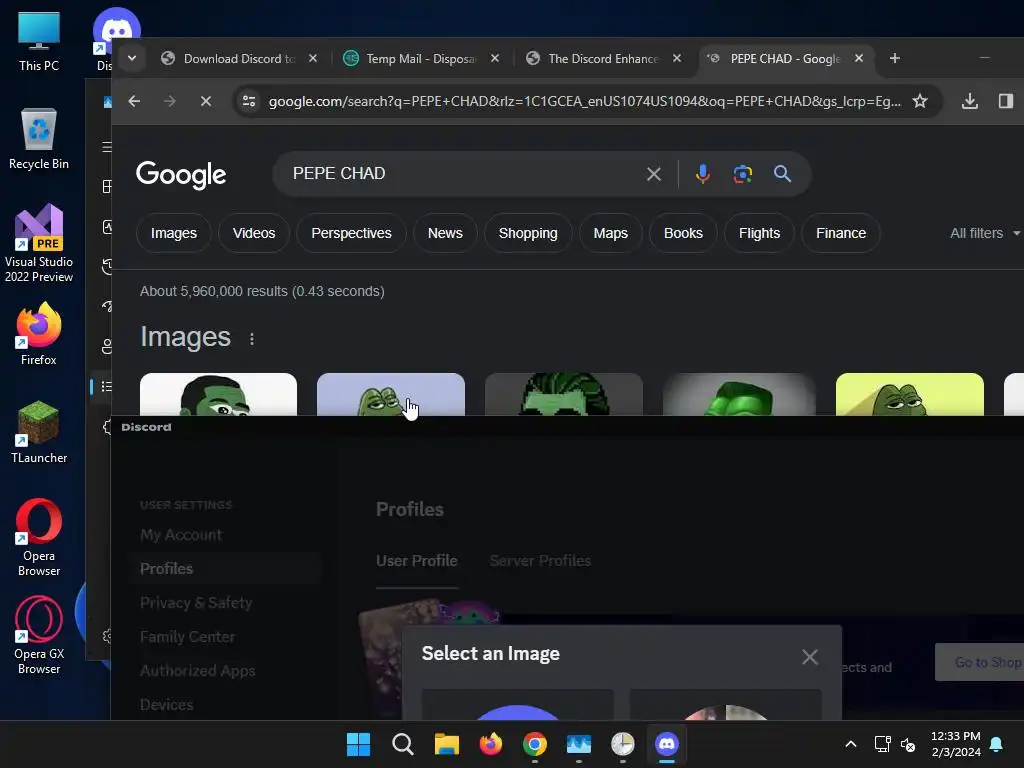The width and height of the screenshot is (1024, 768).
Task: Switch to Discord in the taskbar
Action: coord(667,744)
